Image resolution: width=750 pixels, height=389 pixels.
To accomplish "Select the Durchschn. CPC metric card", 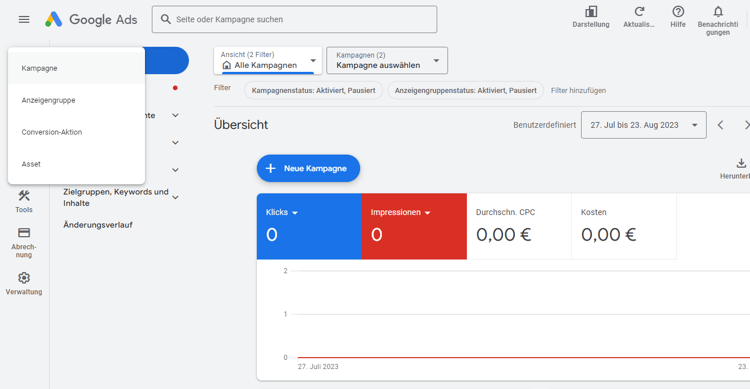I will 519,226.
